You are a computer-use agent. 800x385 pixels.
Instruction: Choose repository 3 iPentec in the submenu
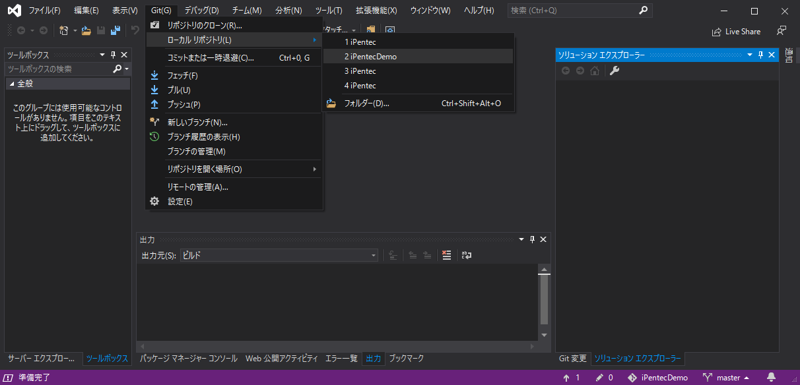[418, 71]
